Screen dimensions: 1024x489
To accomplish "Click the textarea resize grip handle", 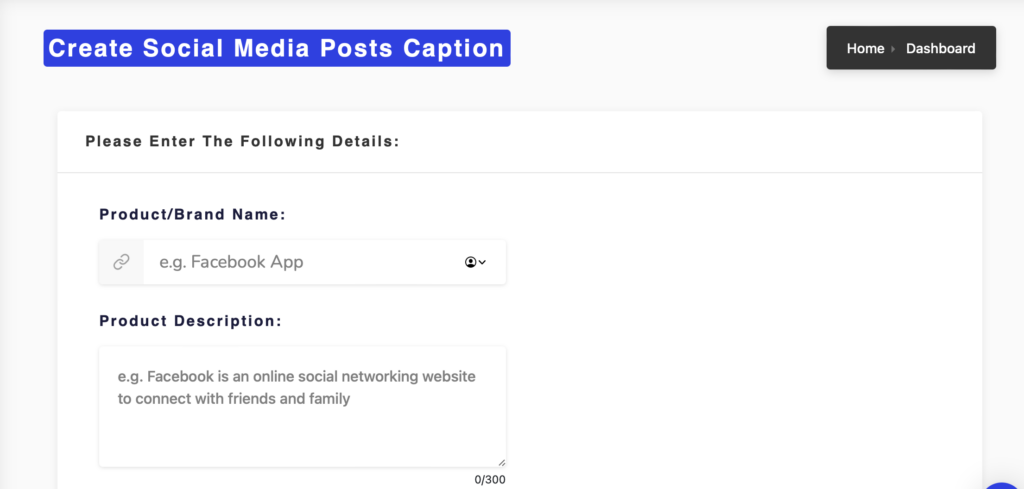I will click(502, 462).
